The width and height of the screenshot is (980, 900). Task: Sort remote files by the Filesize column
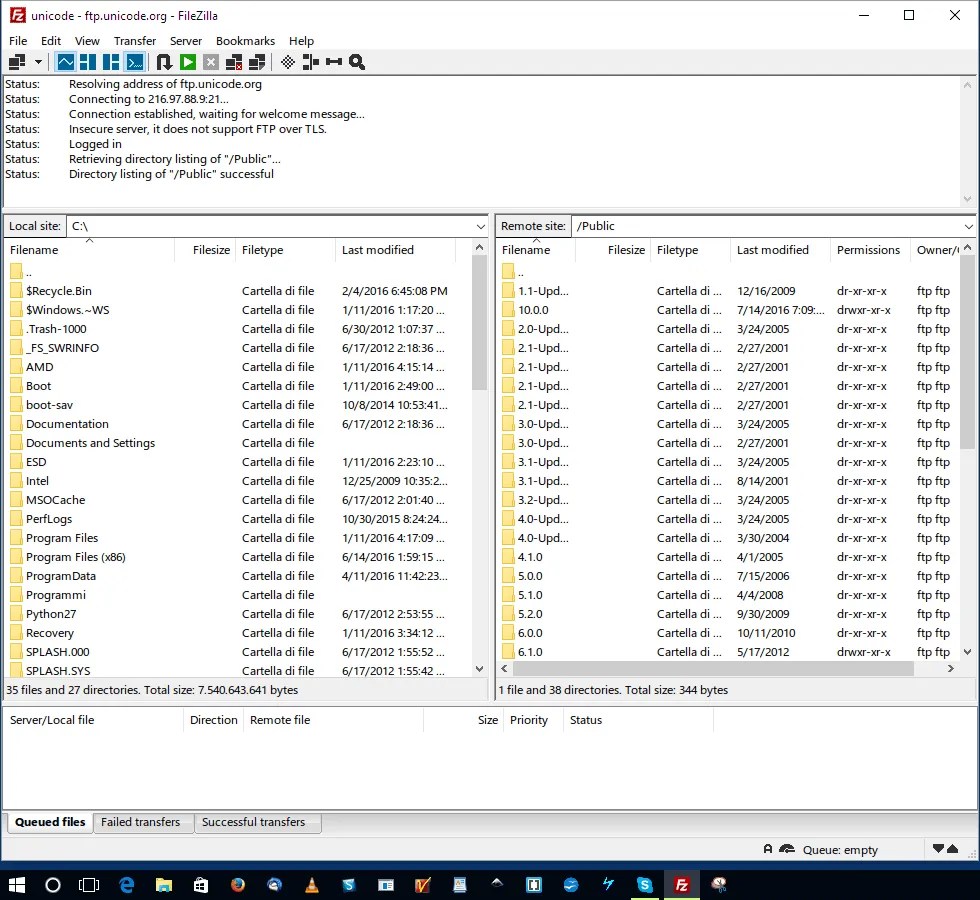625,250
